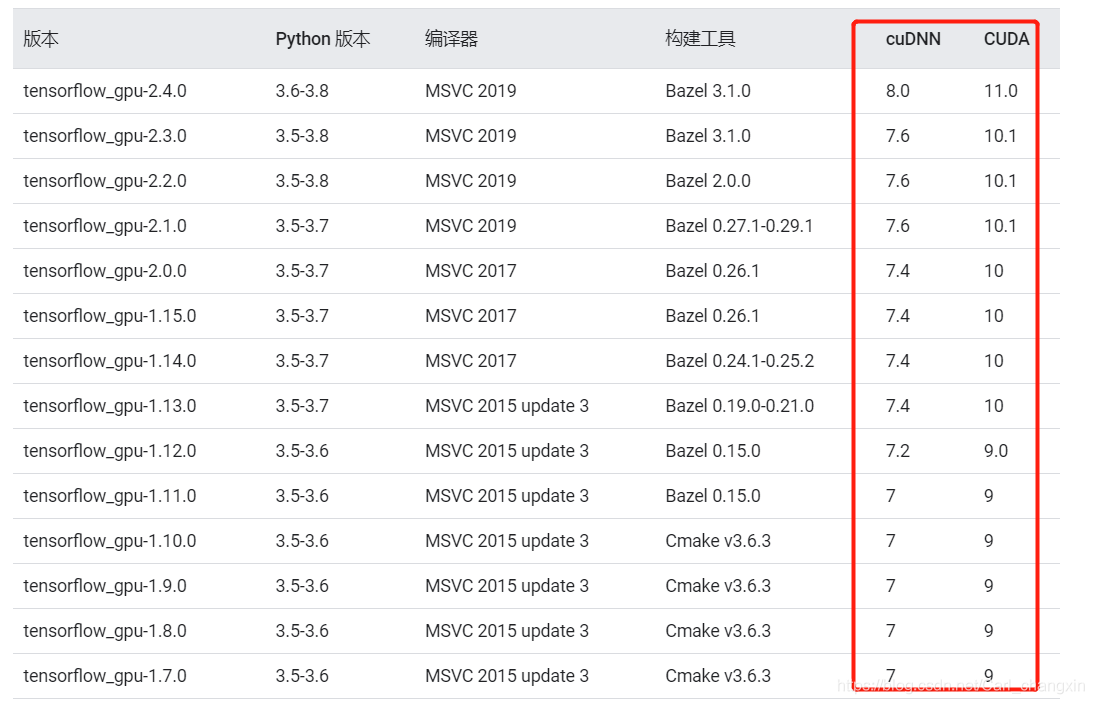1094x704 pixels.
Task: Click CUDA 10 in the 1.14.0 row
Action: 994,361
